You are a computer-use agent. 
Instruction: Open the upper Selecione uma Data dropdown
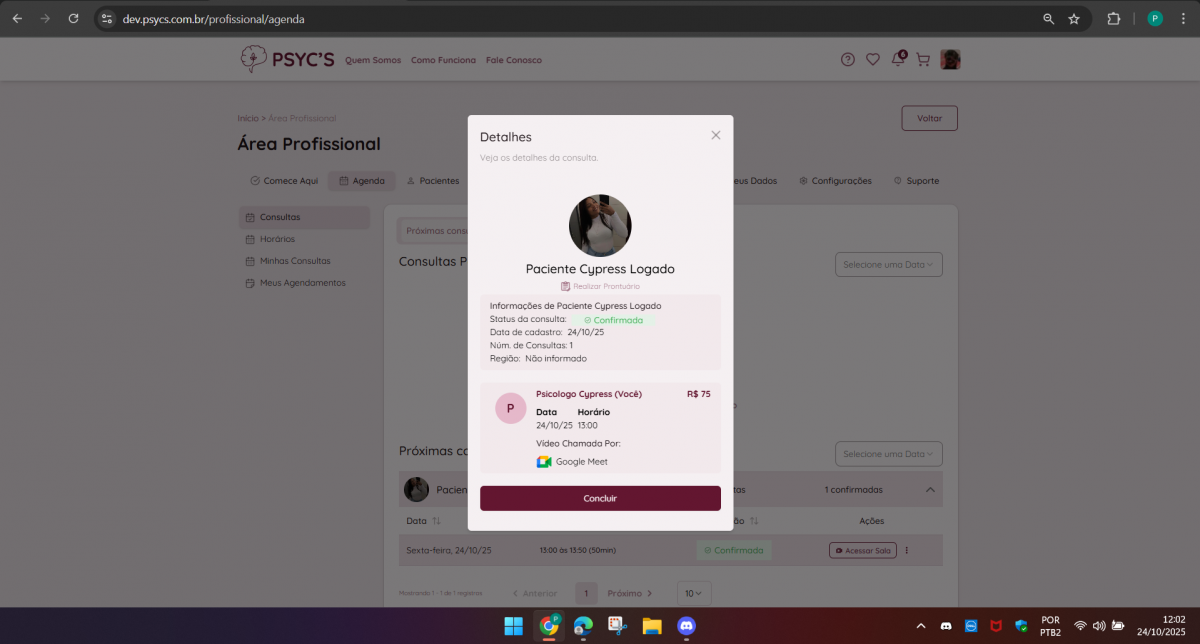point(888,265)
